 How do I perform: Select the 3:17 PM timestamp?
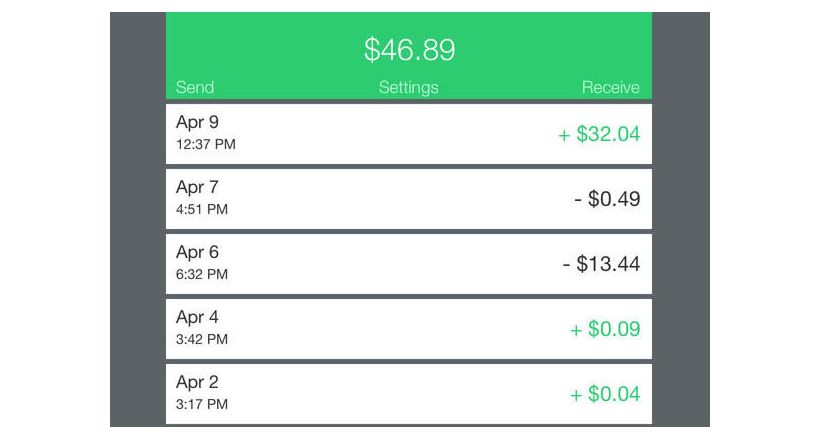[202, 403]
